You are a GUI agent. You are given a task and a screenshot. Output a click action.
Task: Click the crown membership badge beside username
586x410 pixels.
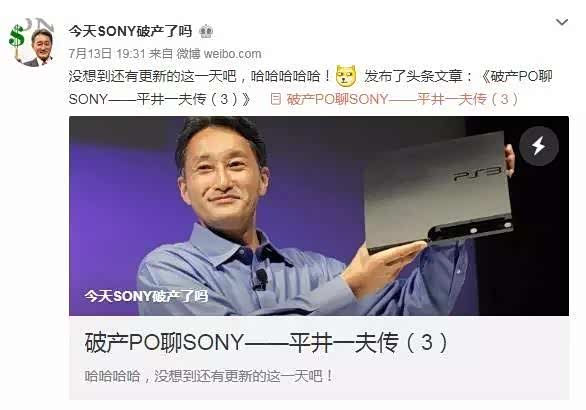(x=206, y=31)
